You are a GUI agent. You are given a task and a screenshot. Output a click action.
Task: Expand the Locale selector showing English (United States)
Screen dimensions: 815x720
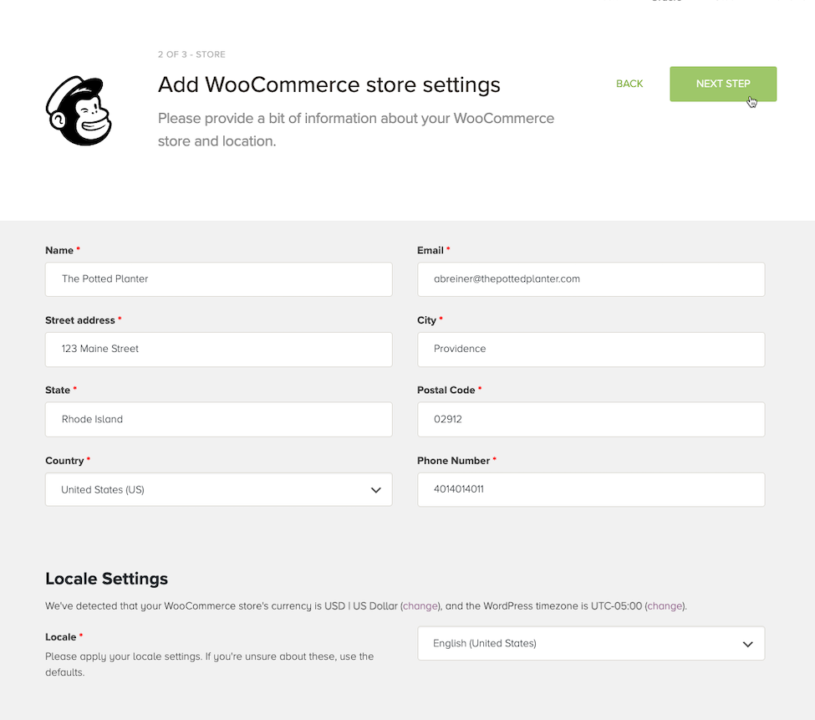[x=590, y=643]
